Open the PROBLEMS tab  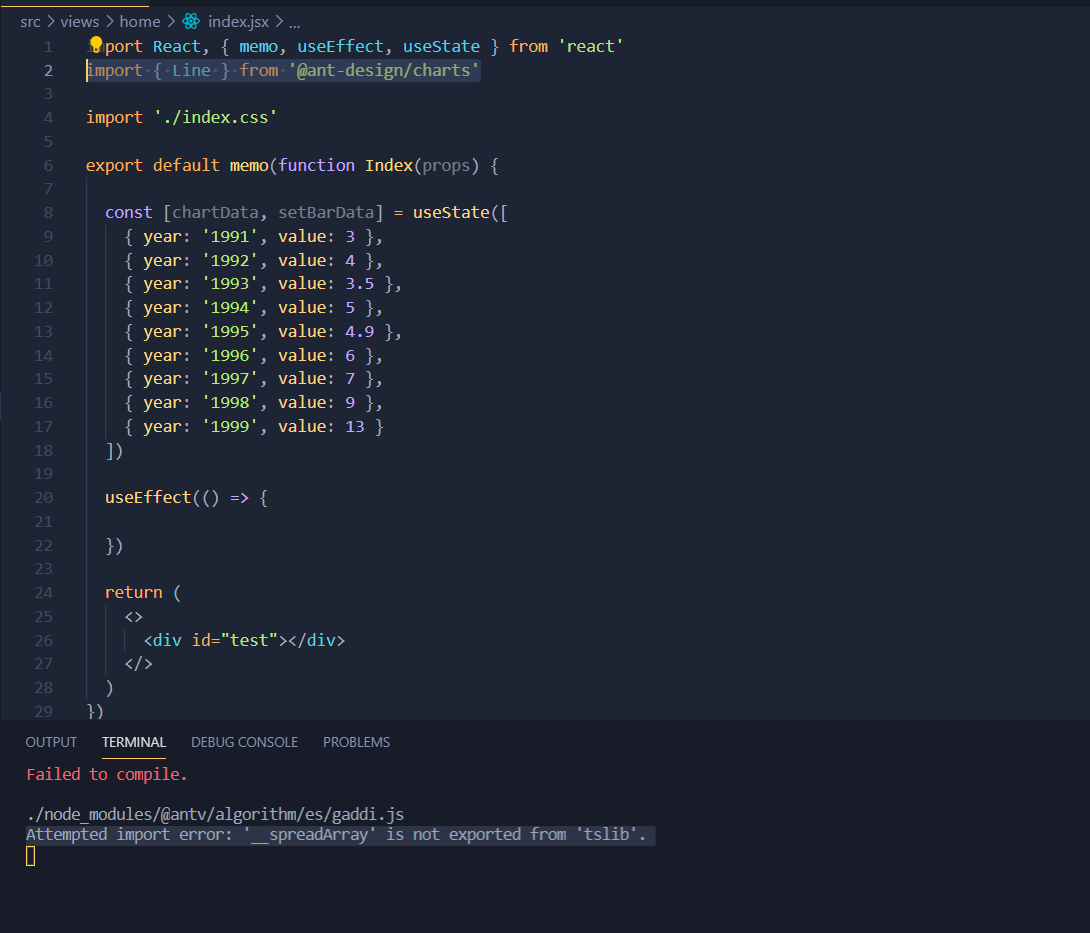tap(356, 742)
